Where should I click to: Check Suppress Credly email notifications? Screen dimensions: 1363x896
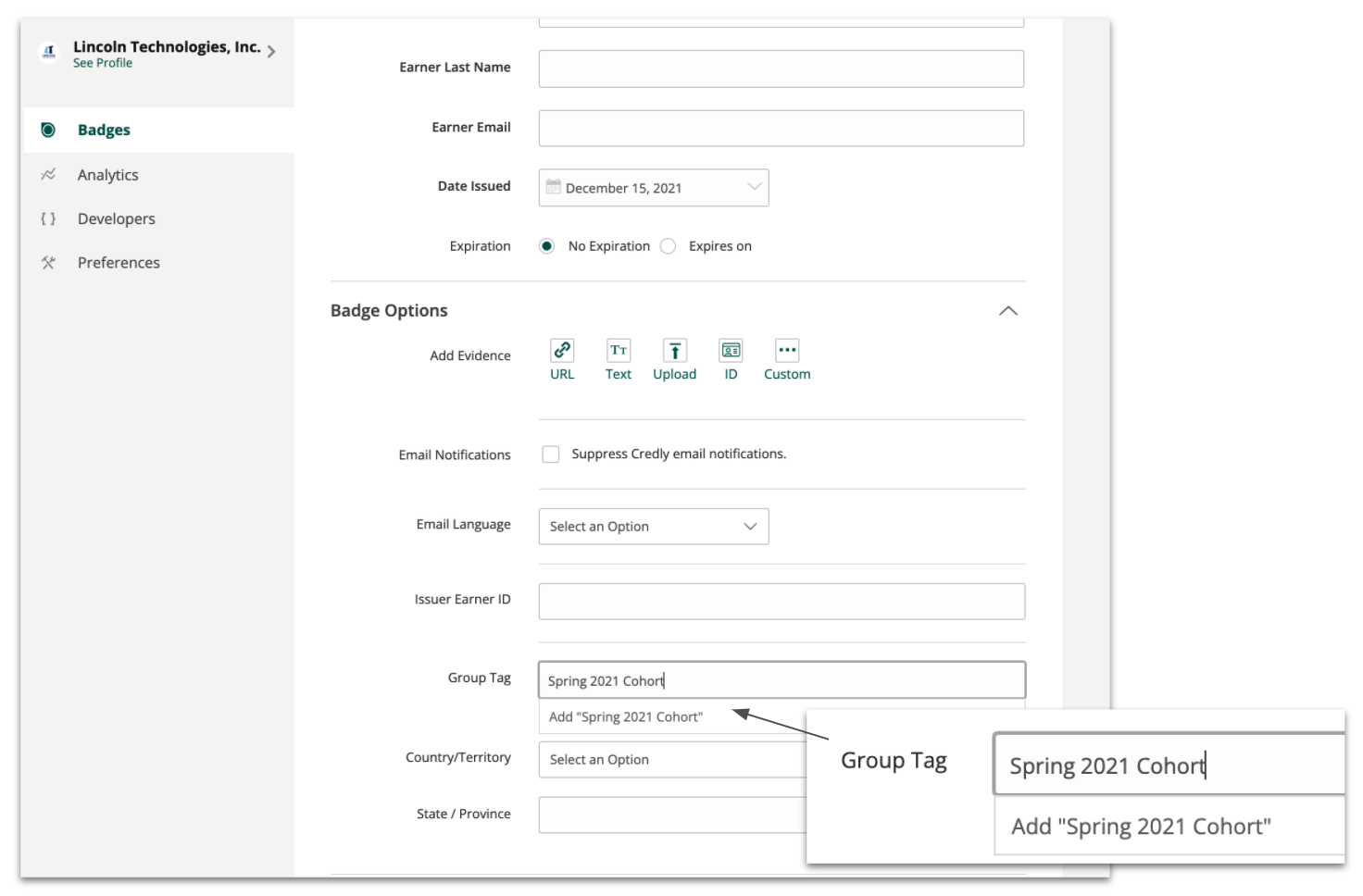(x=551, y=454)
